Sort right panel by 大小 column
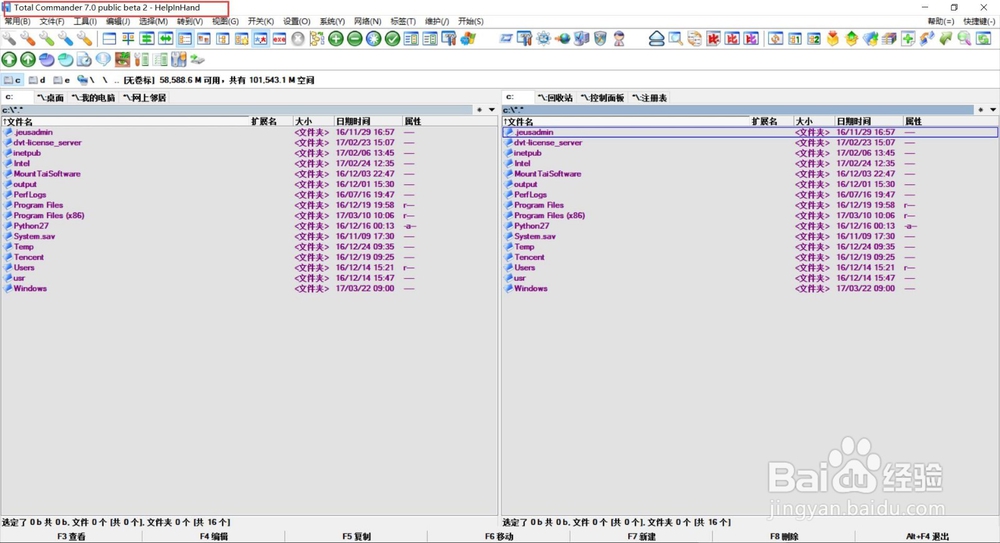Viewport: 1000px width, 543px height. coord(814,121)
